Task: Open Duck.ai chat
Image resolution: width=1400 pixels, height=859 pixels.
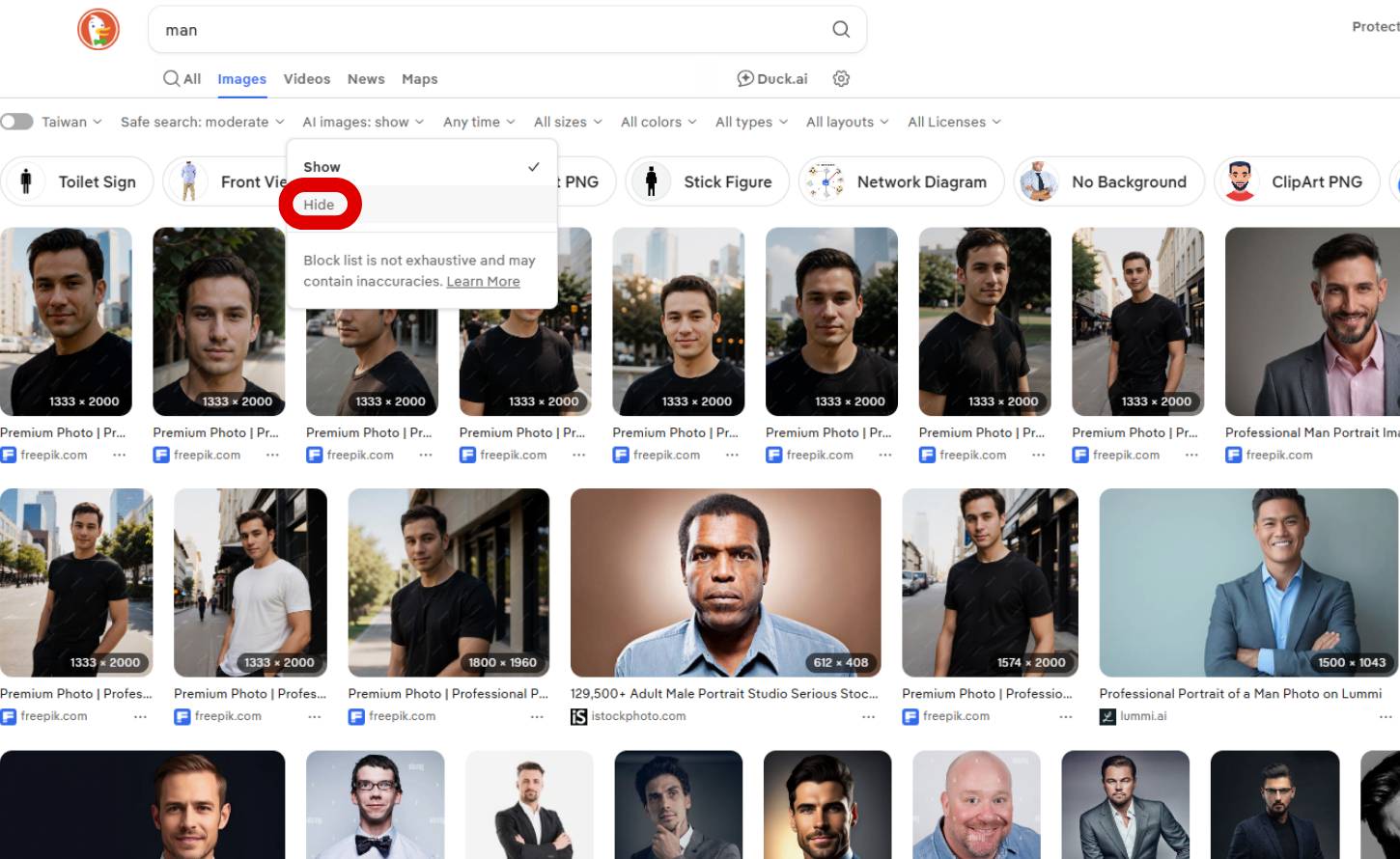Action: coord(772,79)
